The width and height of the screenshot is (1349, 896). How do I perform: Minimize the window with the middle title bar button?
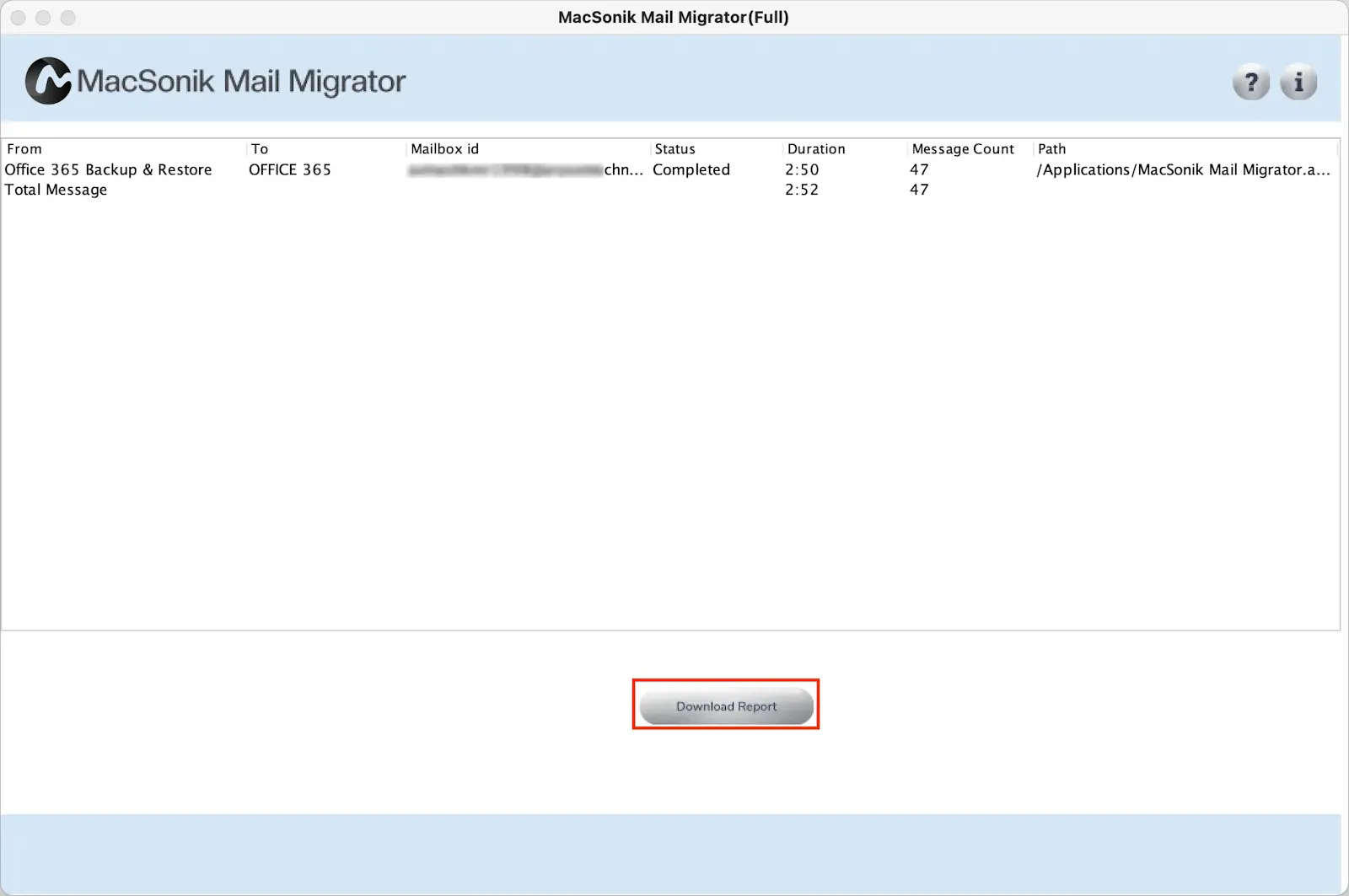point(43,18)
